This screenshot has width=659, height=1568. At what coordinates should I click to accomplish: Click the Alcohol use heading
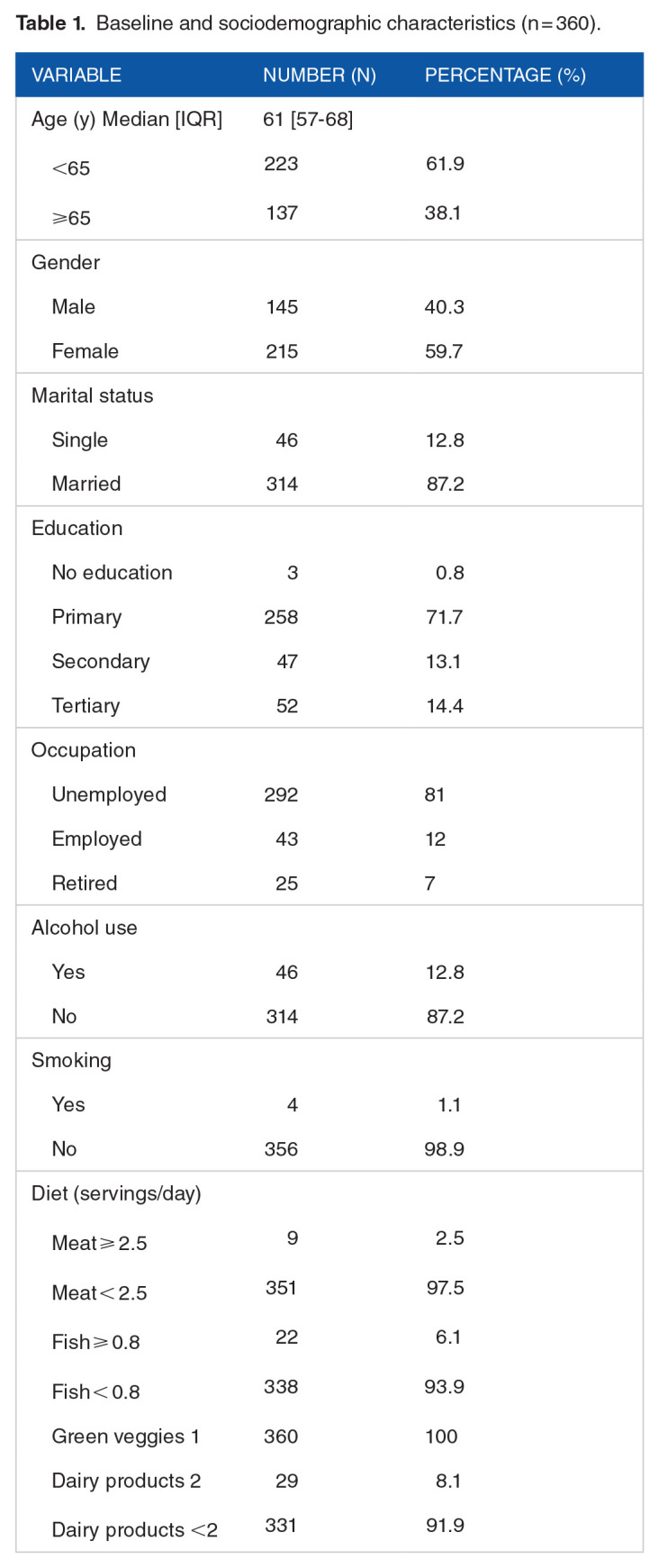tap(85, 928)
